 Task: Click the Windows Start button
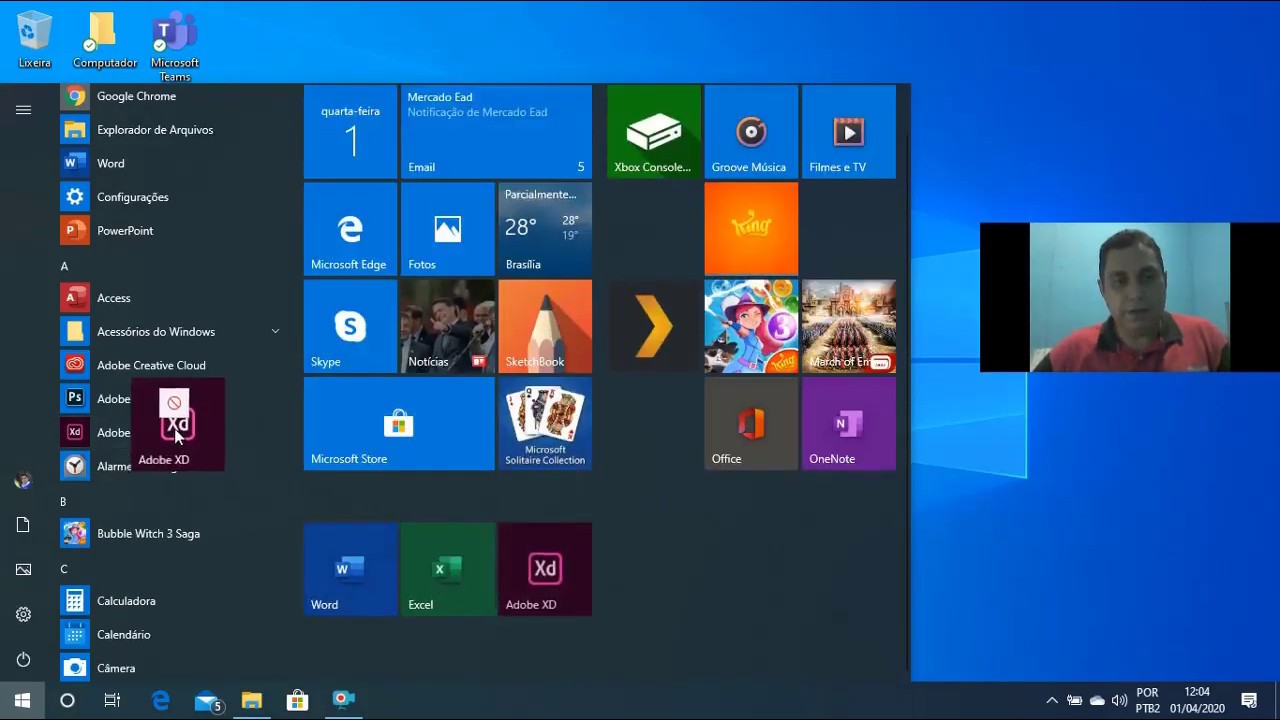pyautogui.click(x=22, y=701)
